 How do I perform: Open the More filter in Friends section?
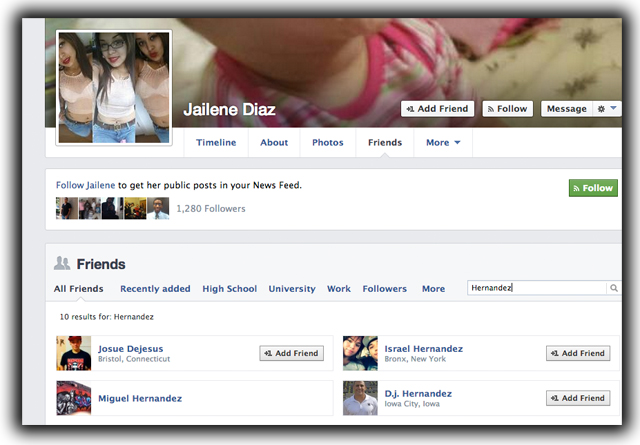pos(433,289)
